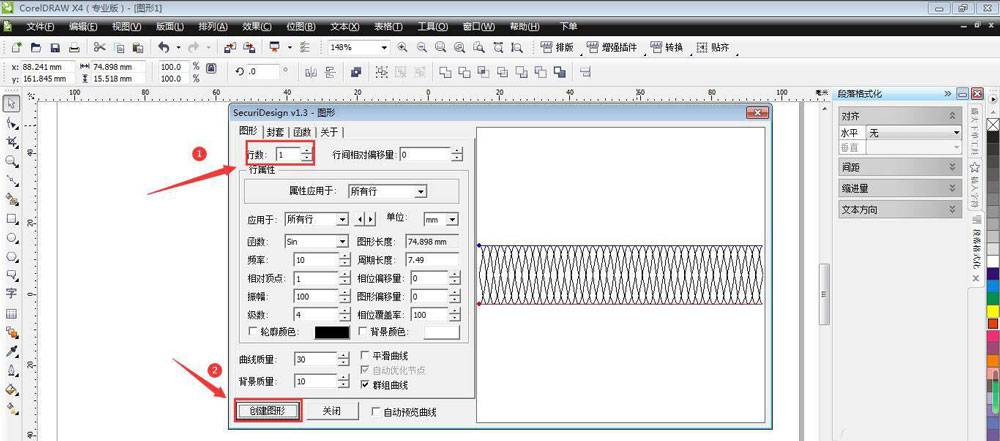
Task: Enable the 平滑曲线 checkbox
Action: tap(366, 355)
